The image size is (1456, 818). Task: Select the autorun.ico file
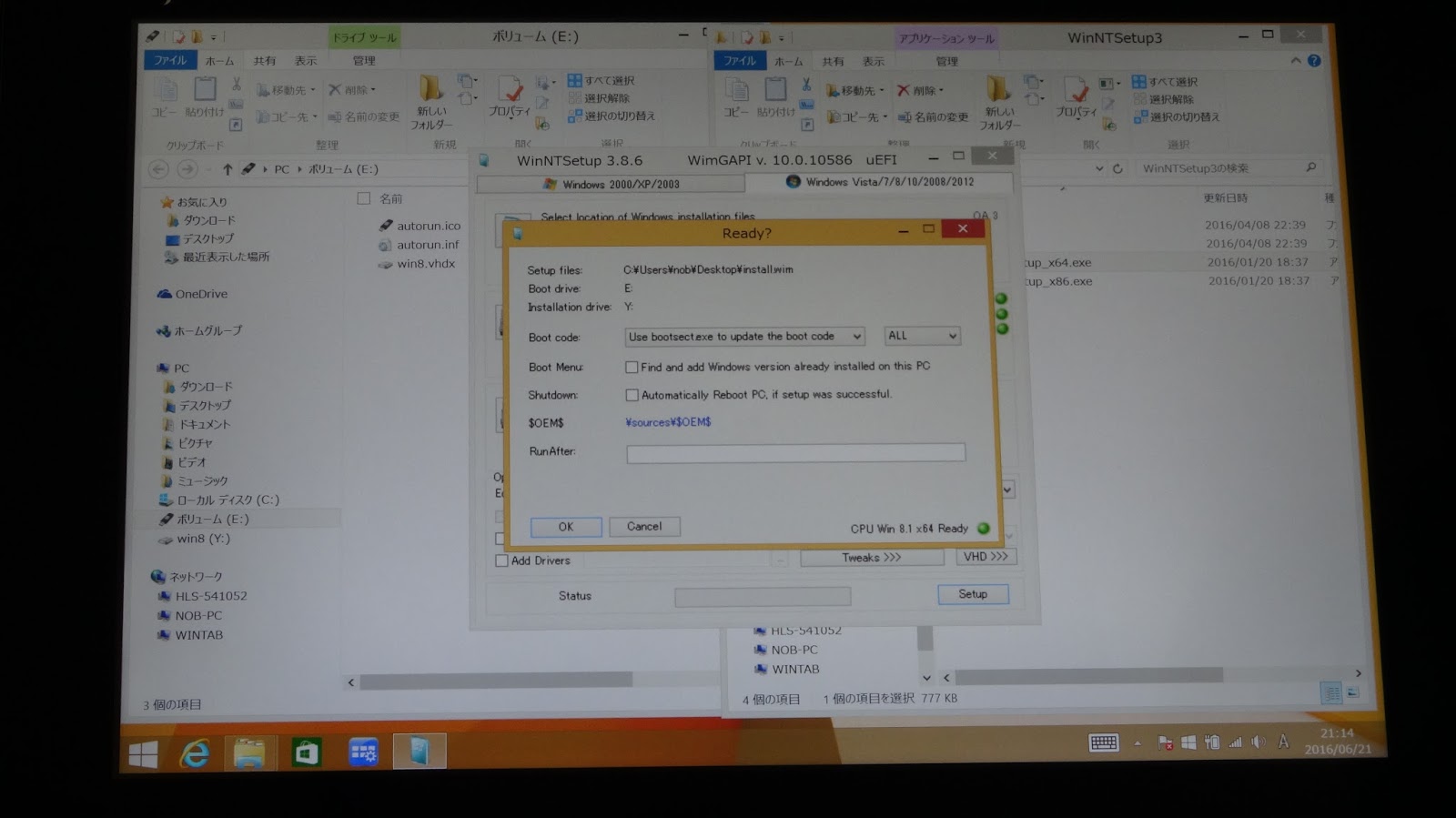tap(420, 226)
